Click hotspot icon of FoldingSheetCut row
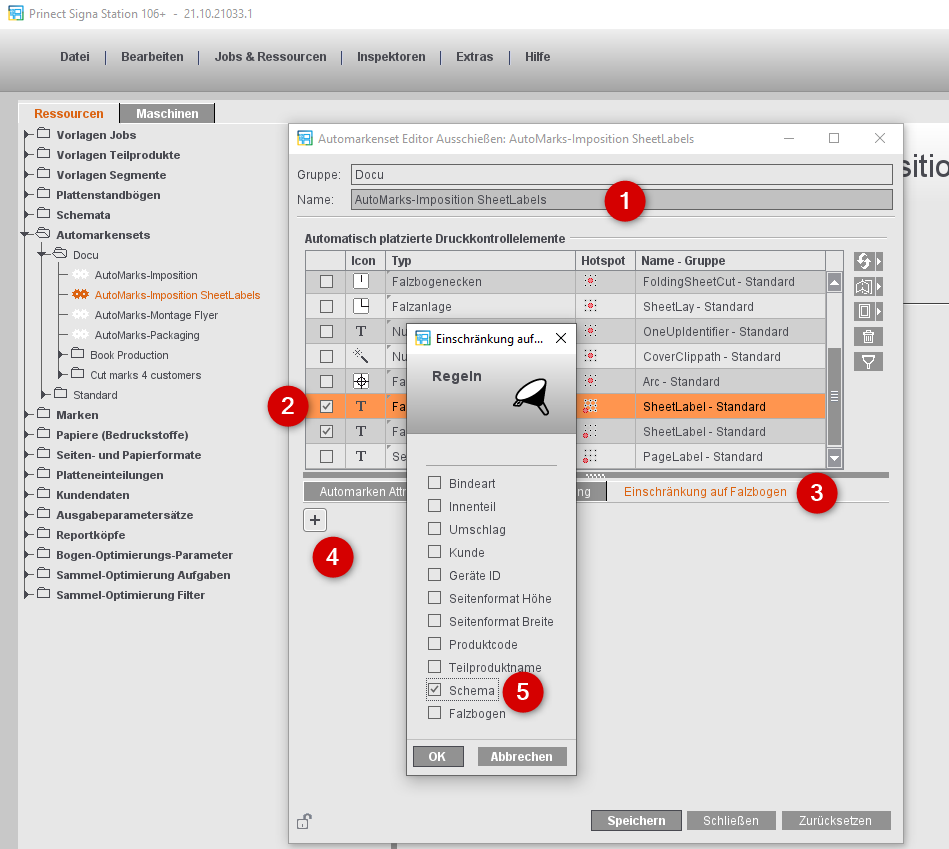The height and width of the screenshot is (849, 949). tap(590, 281)
